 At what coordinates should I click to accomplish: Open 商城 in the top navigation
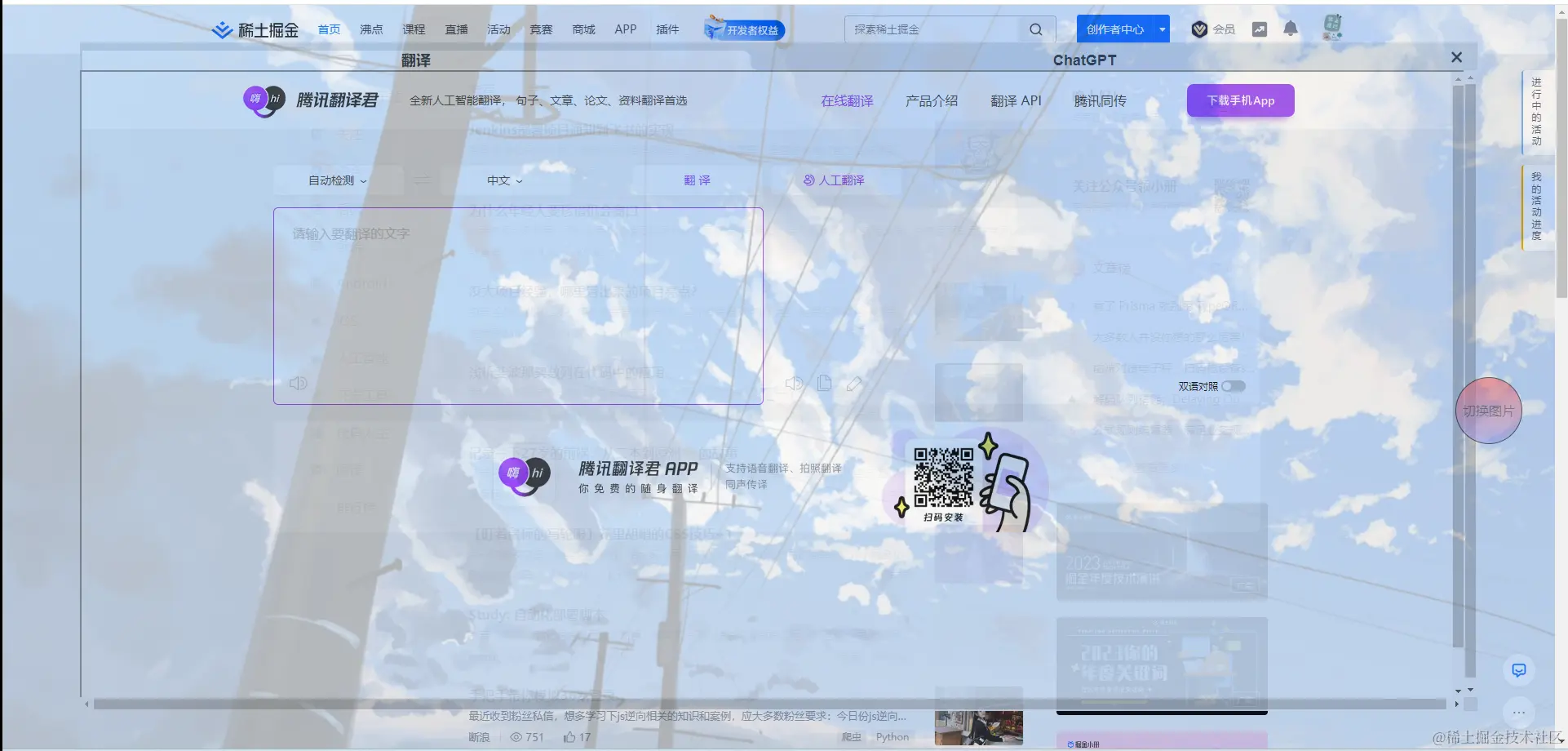click(x=583, y=29)
